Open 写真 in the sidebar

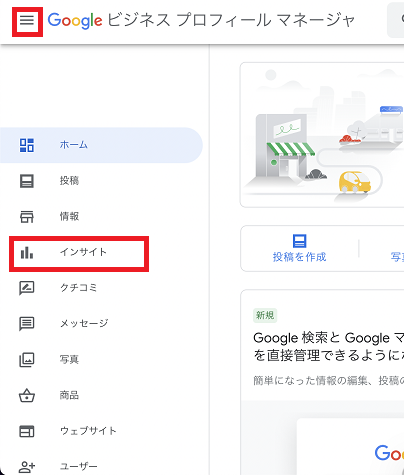click(101, 360)
